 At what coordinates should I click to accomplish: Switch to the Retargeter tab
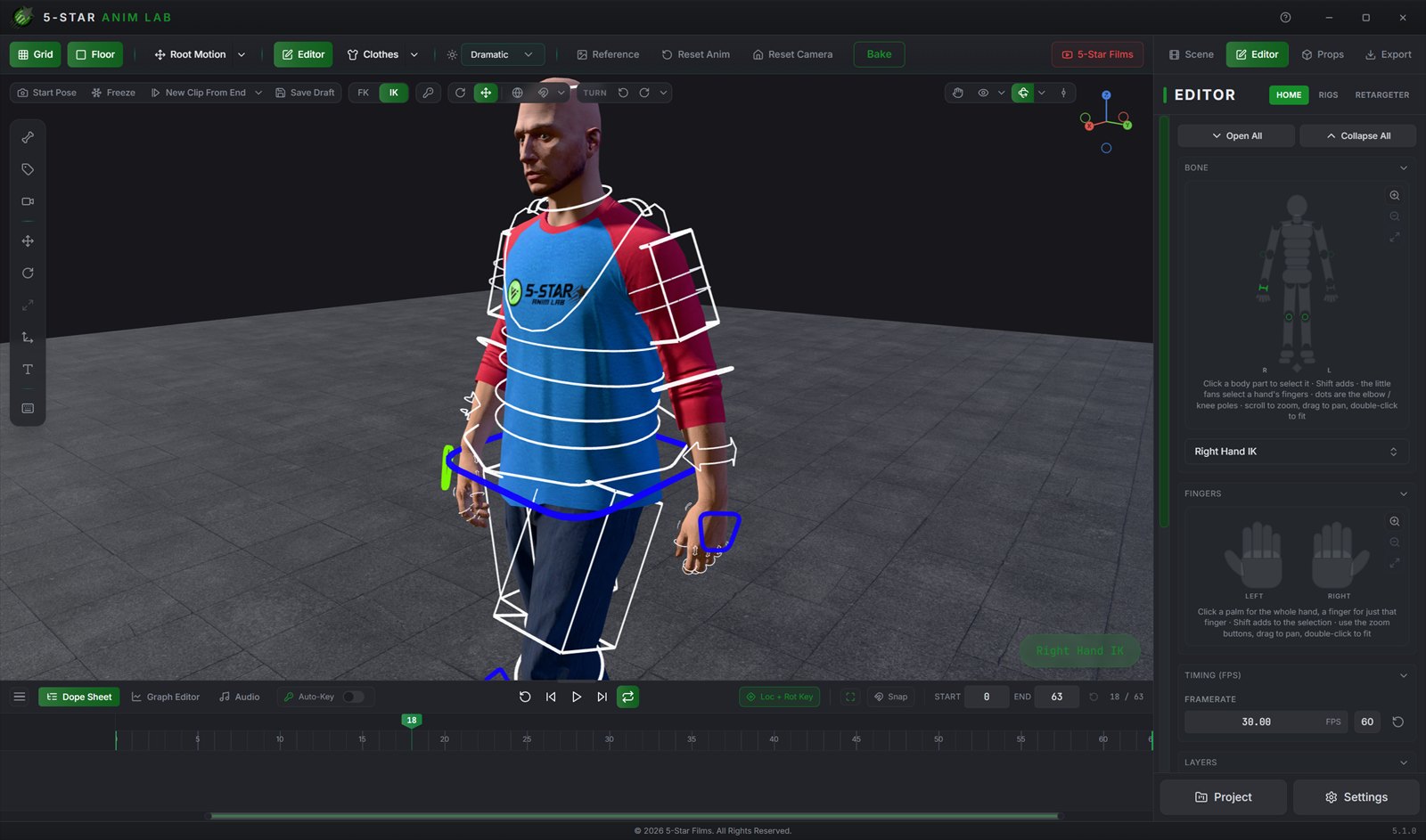[1382, 94]
